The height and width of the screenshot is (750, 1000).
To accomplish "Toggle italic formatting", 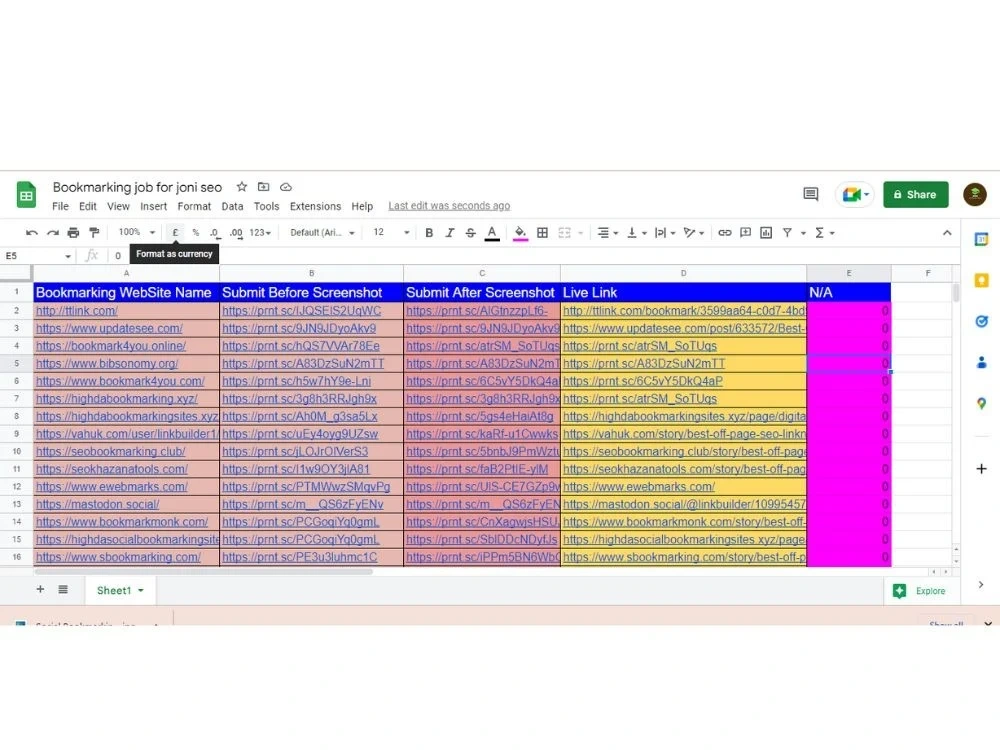I will pyautogui.click(x=450, y=233).
